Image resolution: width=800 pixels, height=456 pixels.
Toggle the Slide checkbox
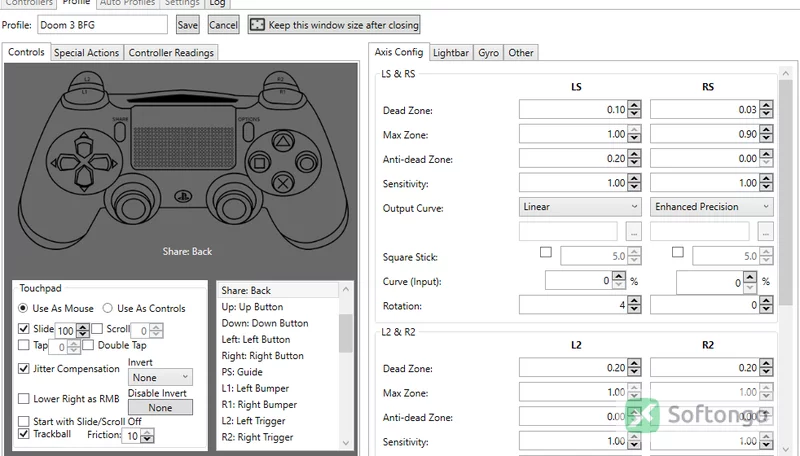pyautogui.click(x=23, y=328)
